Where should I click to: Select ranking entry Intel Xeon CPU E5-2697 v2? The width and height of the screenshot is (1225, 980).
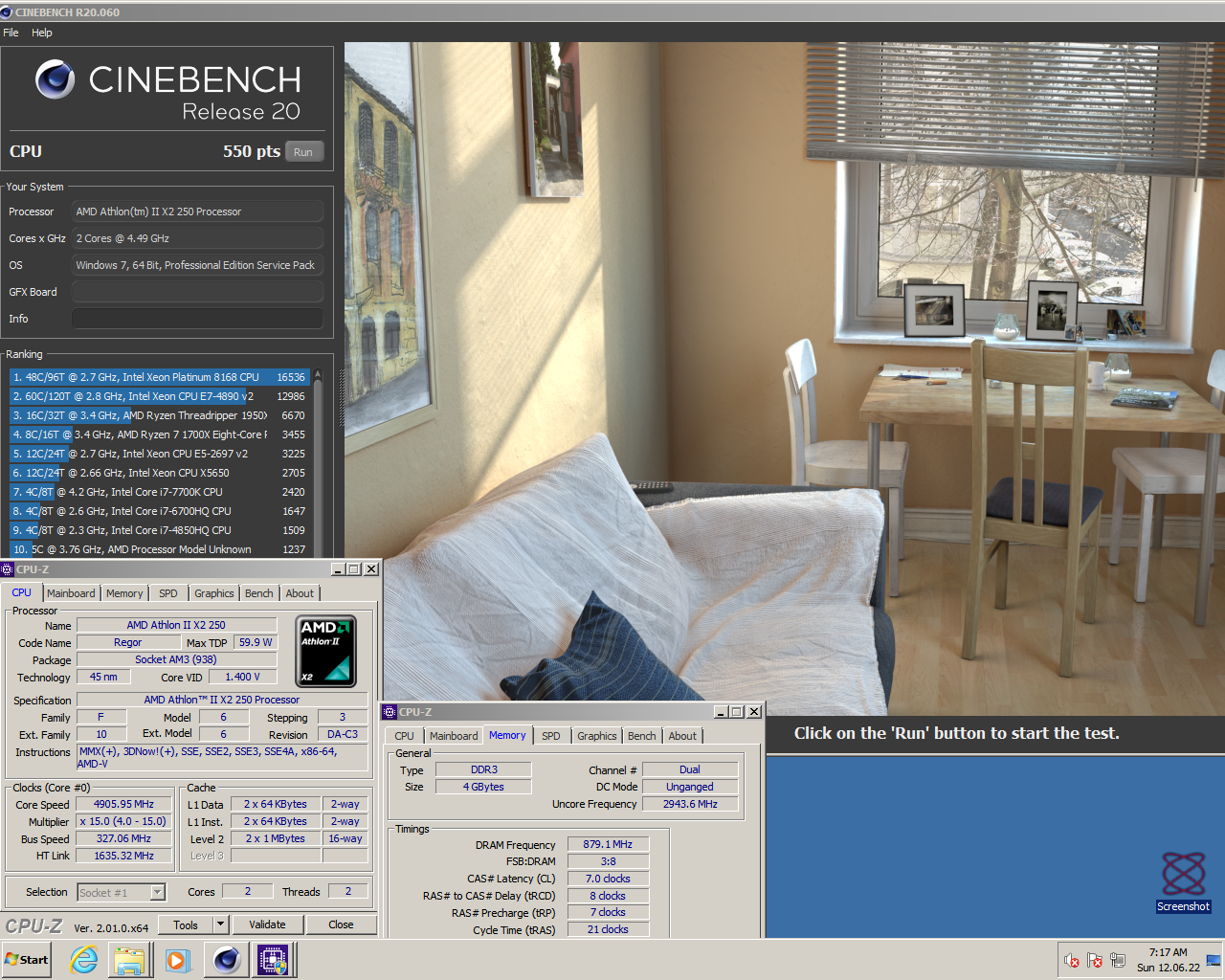point(158,454)
